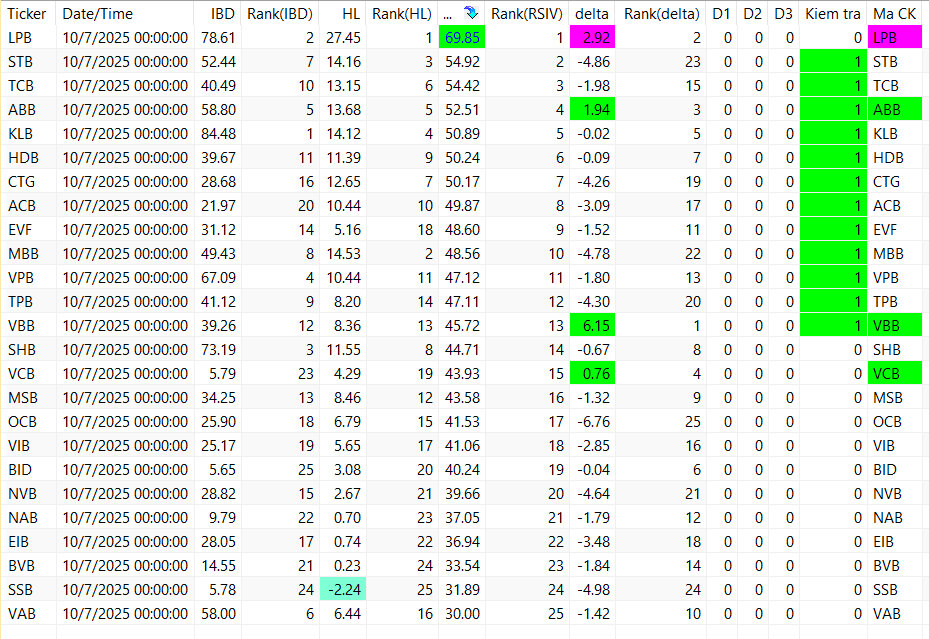Image resolution: width=929 pixels, height=639 pixels.
Task: Select the CTG ticker cell in the Ticker column
Action: click(x=28, y=182)
